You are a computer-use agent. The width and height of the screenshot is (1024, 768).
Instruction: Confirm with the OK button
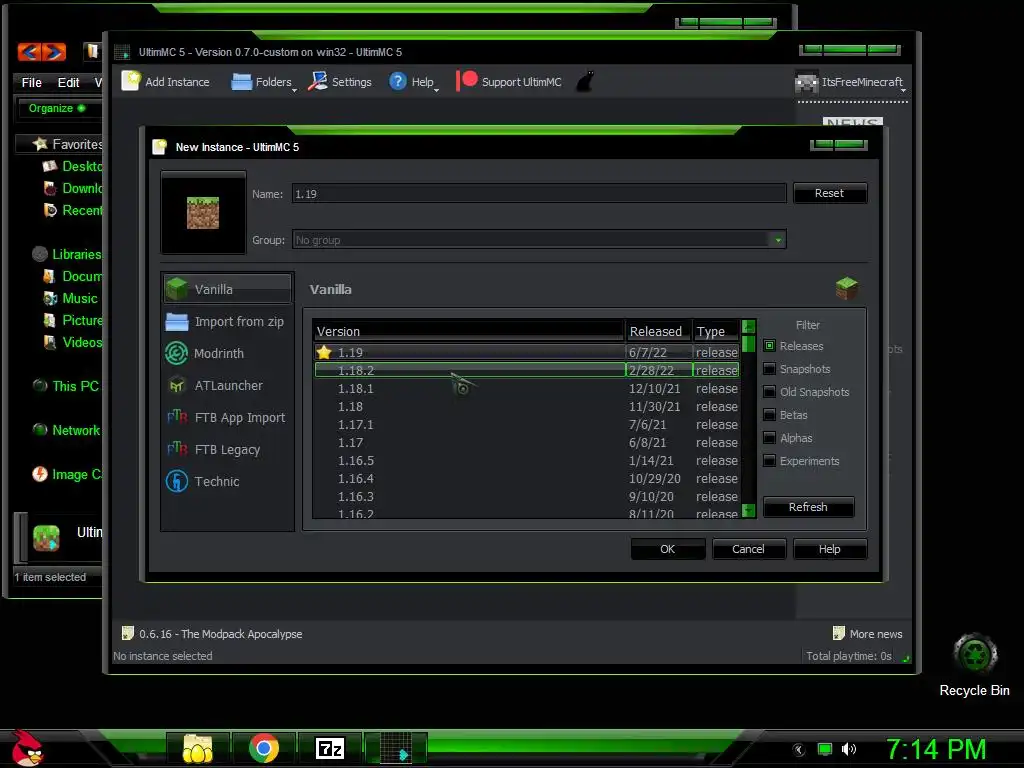pos(667,549)
